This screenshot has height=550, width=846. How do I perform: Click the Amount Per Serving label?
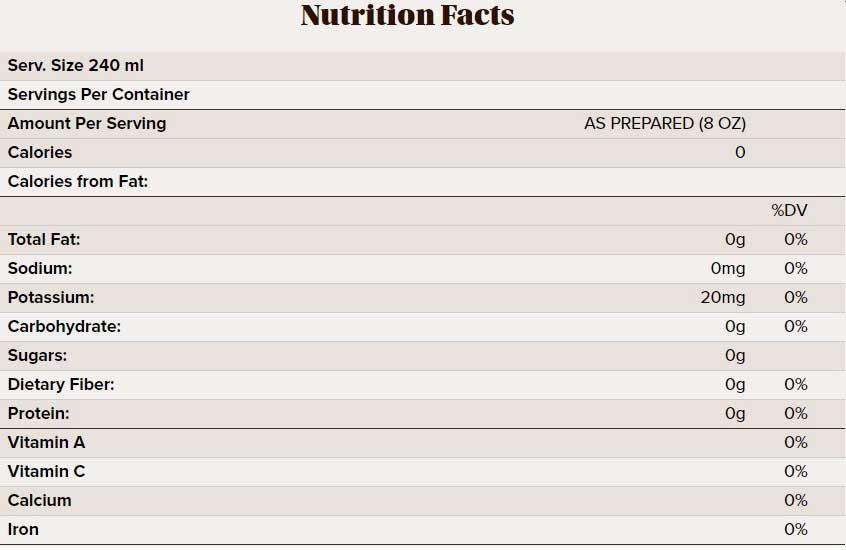click(x=87, y=124)
